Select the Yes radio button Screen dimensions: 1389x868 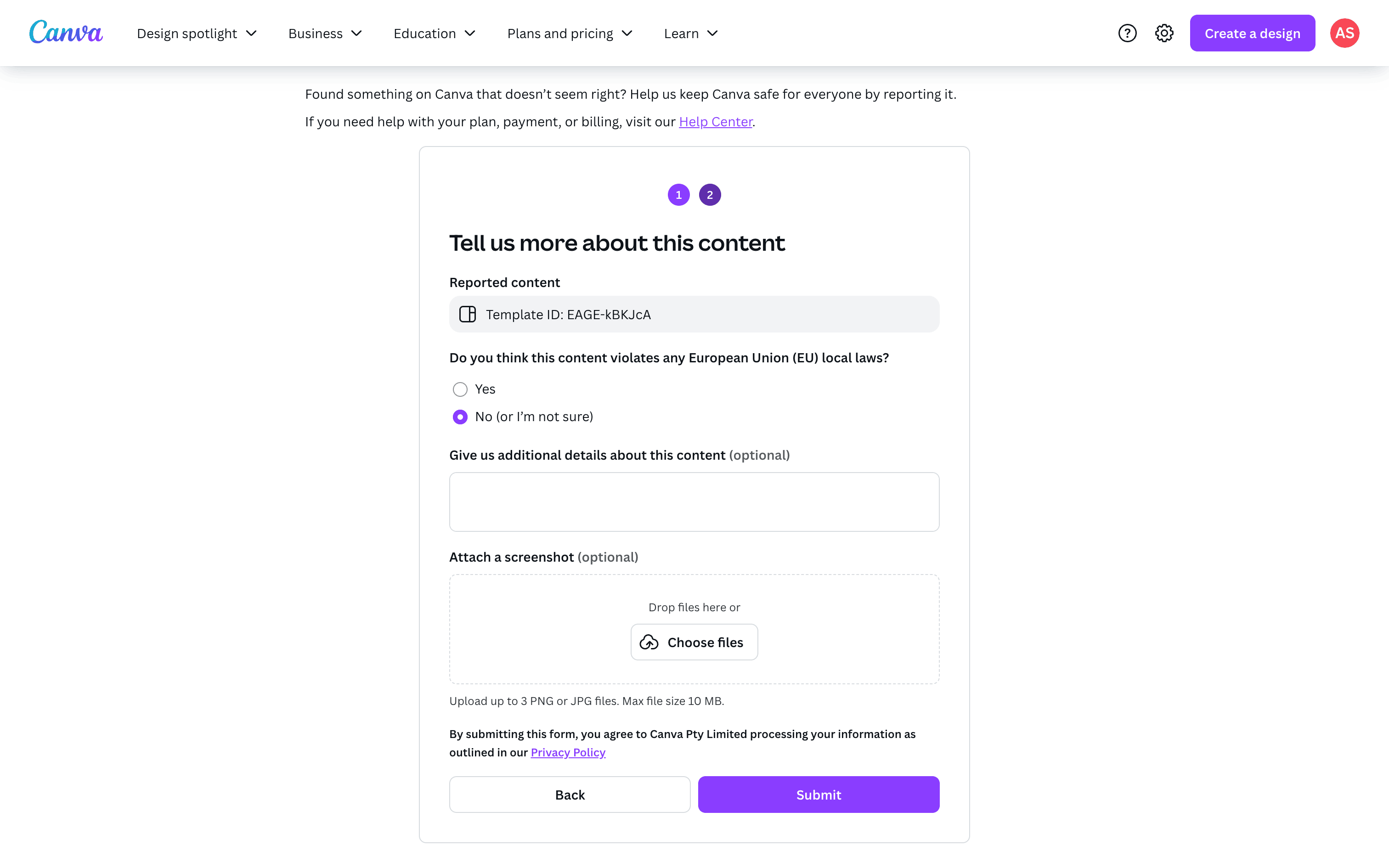tap(460, 389)
